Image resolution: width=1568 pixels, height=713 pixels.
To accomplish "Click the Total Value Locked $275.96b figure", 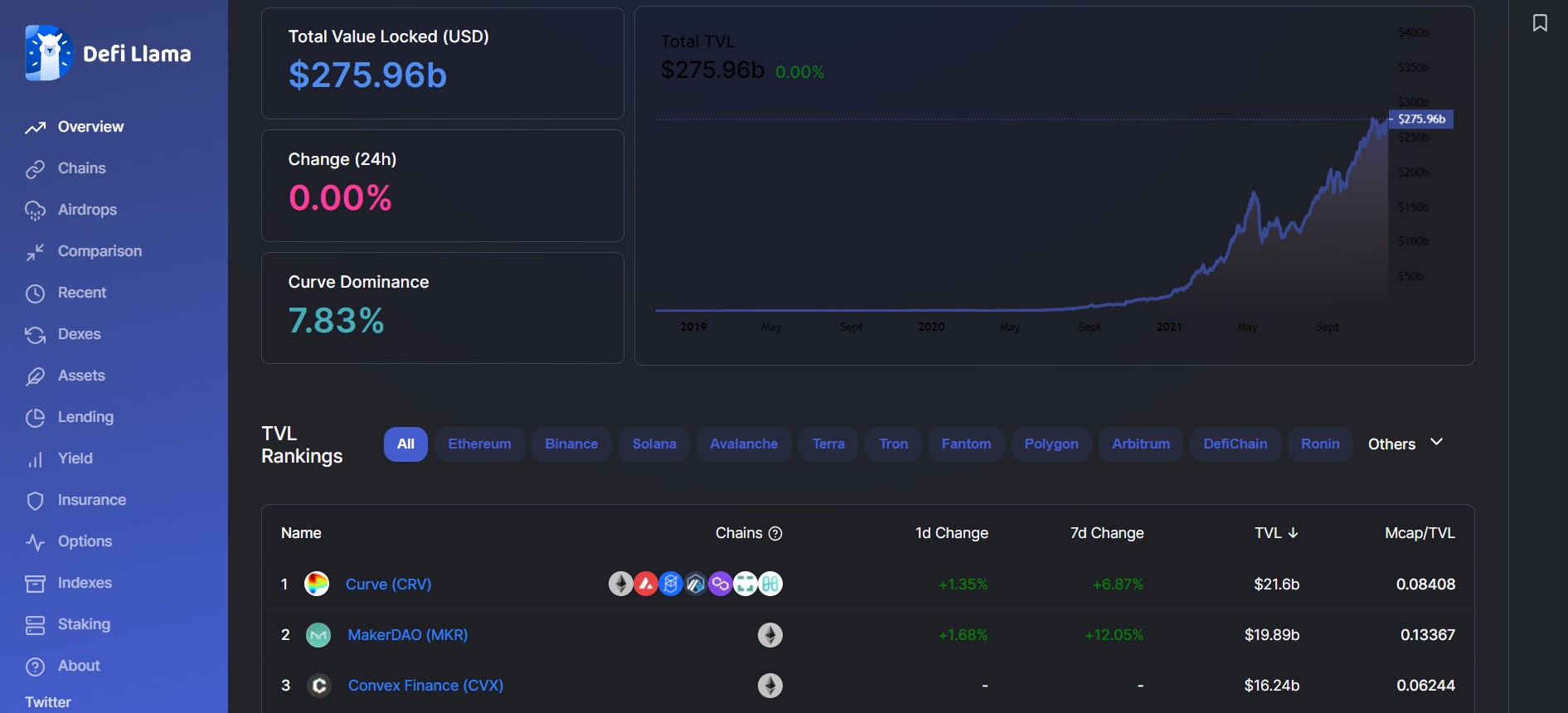I will point(367,75).
